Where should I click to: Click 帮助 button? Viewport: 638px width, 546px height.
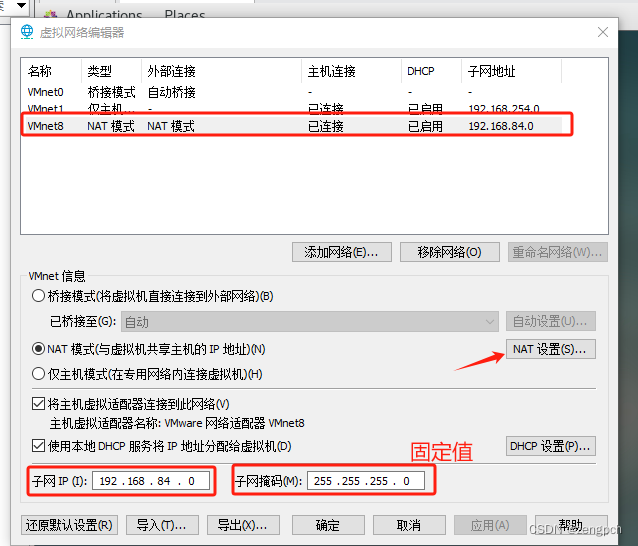click(571, 525)
